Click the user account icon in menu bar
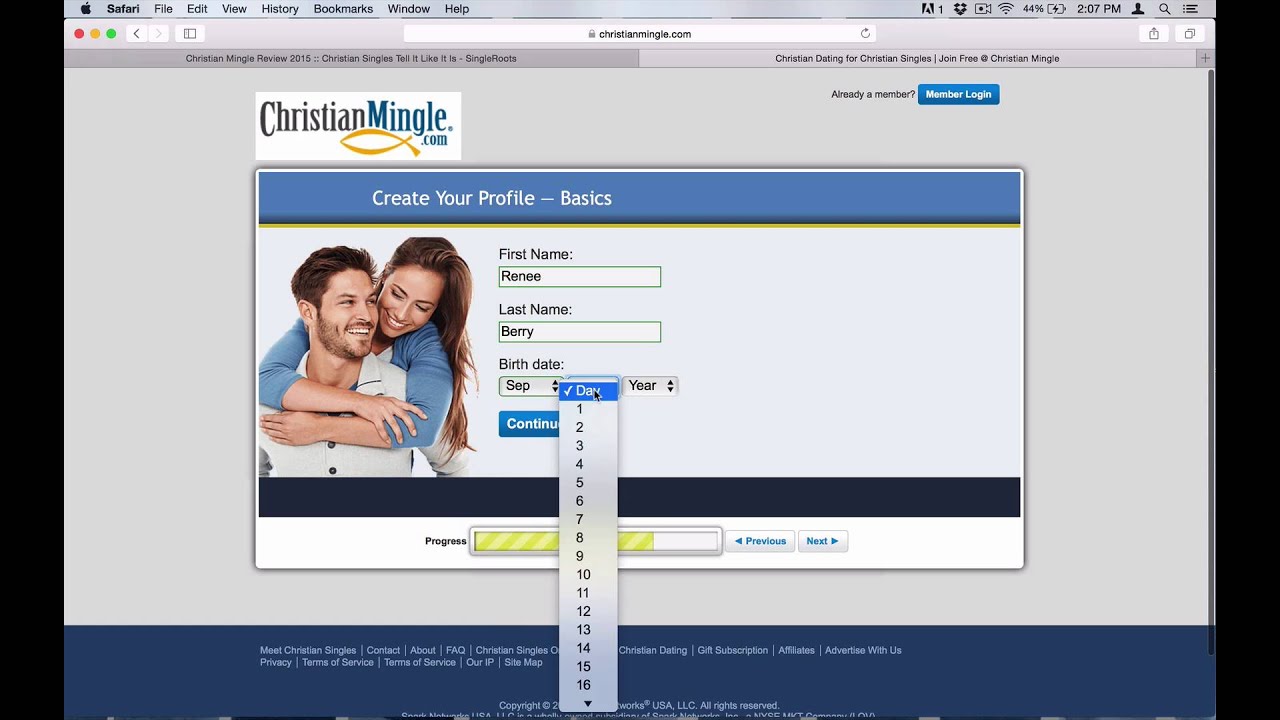This screenshot has width=1280, height=720. [1138, 9]
